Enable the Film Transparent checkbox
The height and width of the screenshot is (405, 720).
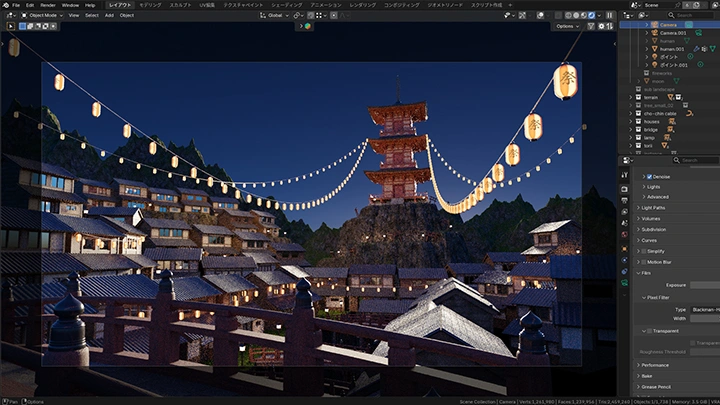649,331
